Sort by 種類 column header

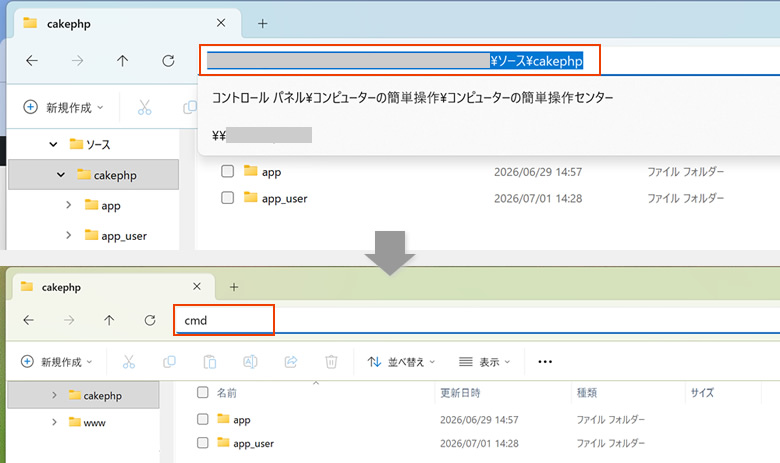586,393
